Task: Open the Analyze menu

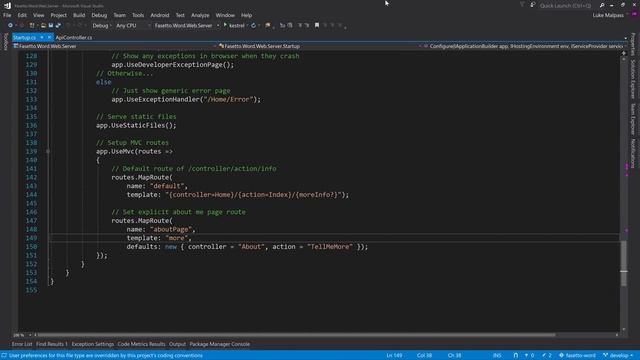Action: pos(200,15)
